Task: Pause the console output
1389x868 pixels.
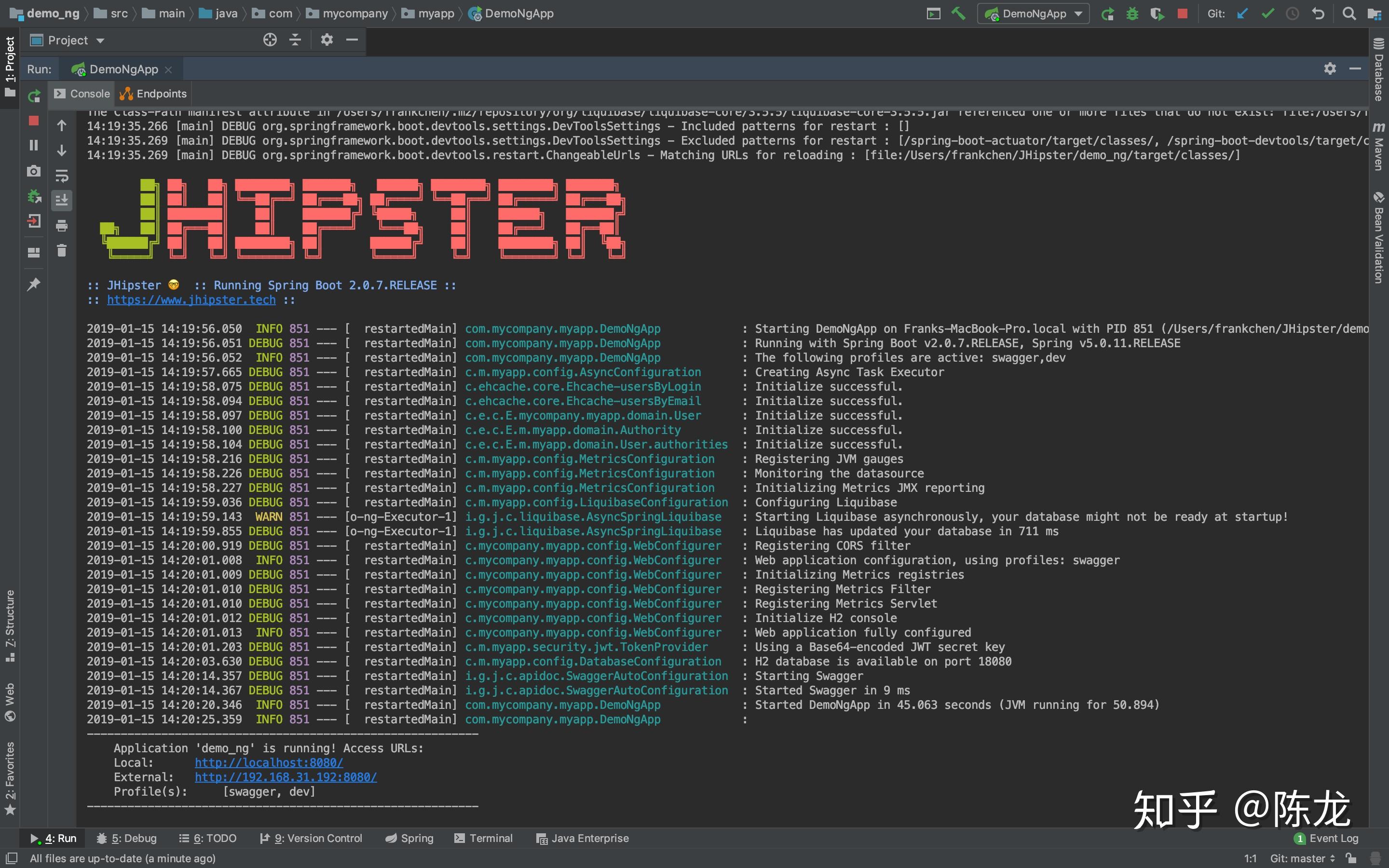Action: point(34,145)
